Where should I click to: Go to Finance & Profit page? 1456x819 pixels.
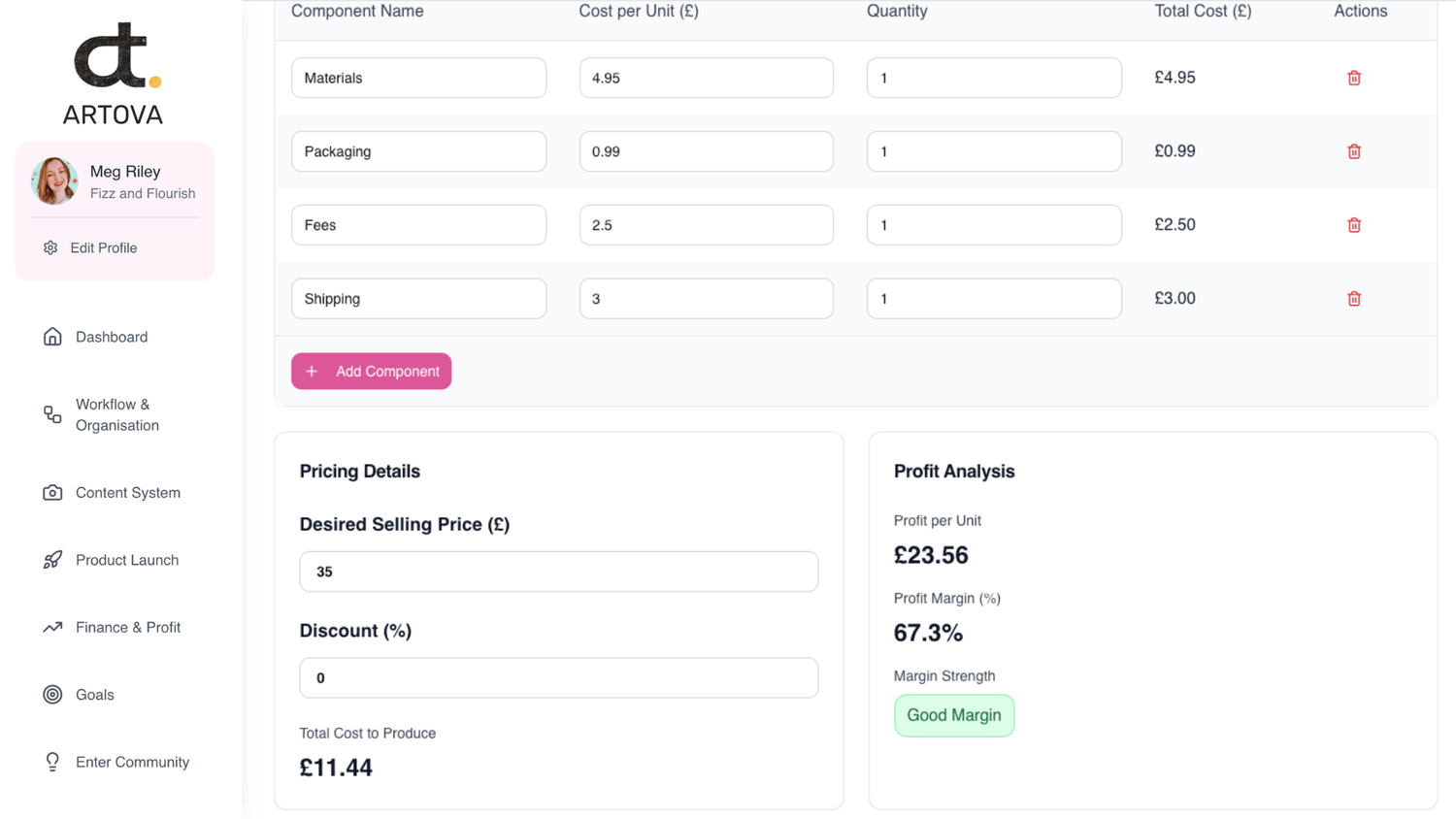(x=127, y=628)
